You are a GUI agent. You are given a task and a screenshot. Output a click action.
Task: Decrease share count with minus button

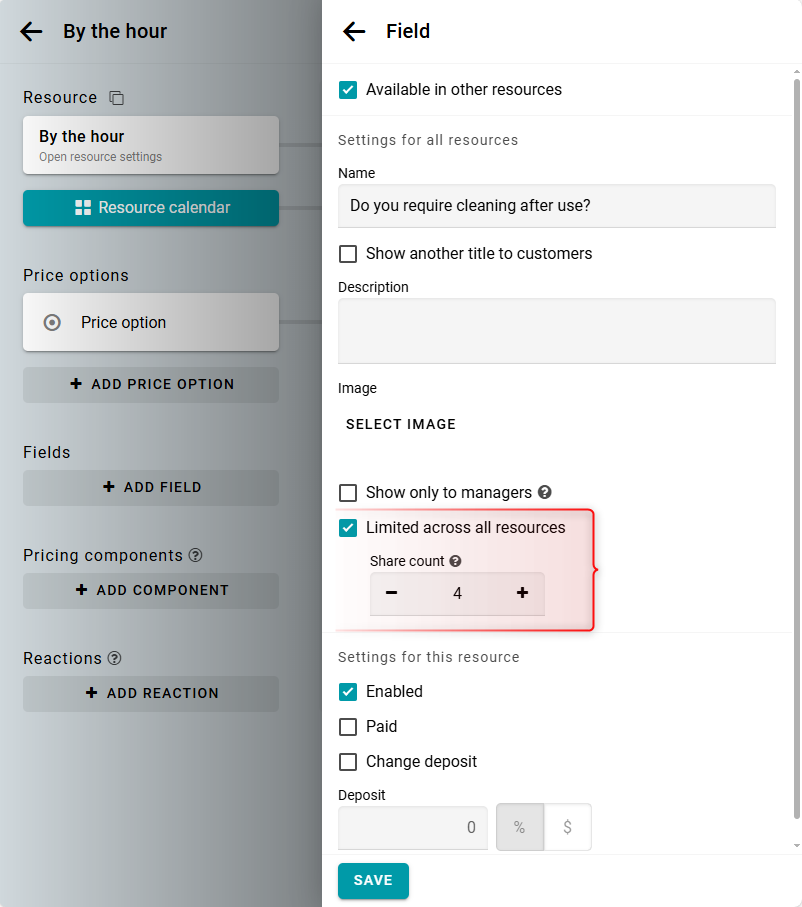tap(392, 593)
